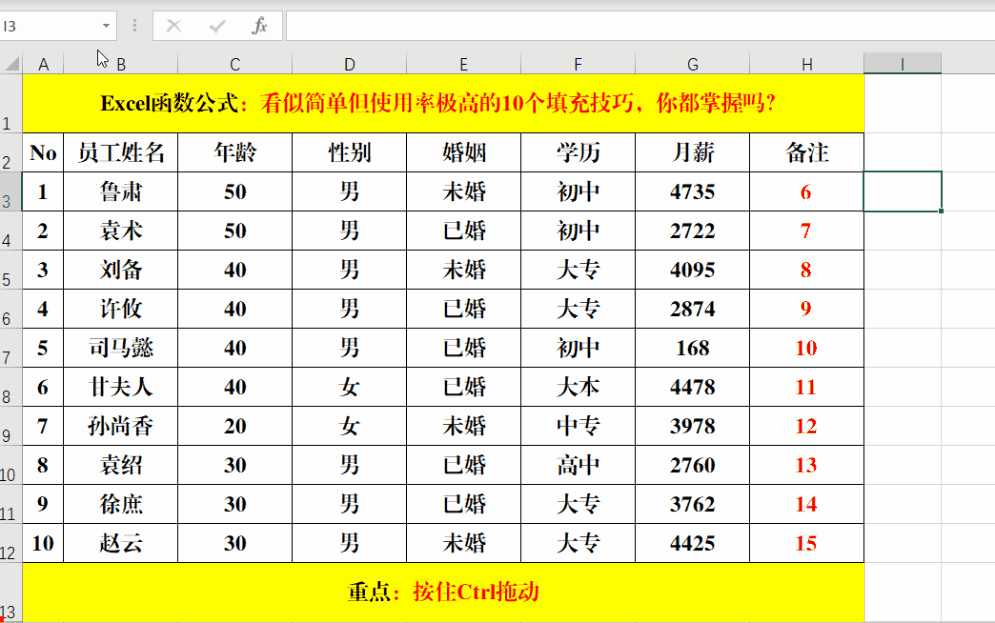Click salary cell 2760
This screenshot has width=995, height=623.
click(692, 465)
